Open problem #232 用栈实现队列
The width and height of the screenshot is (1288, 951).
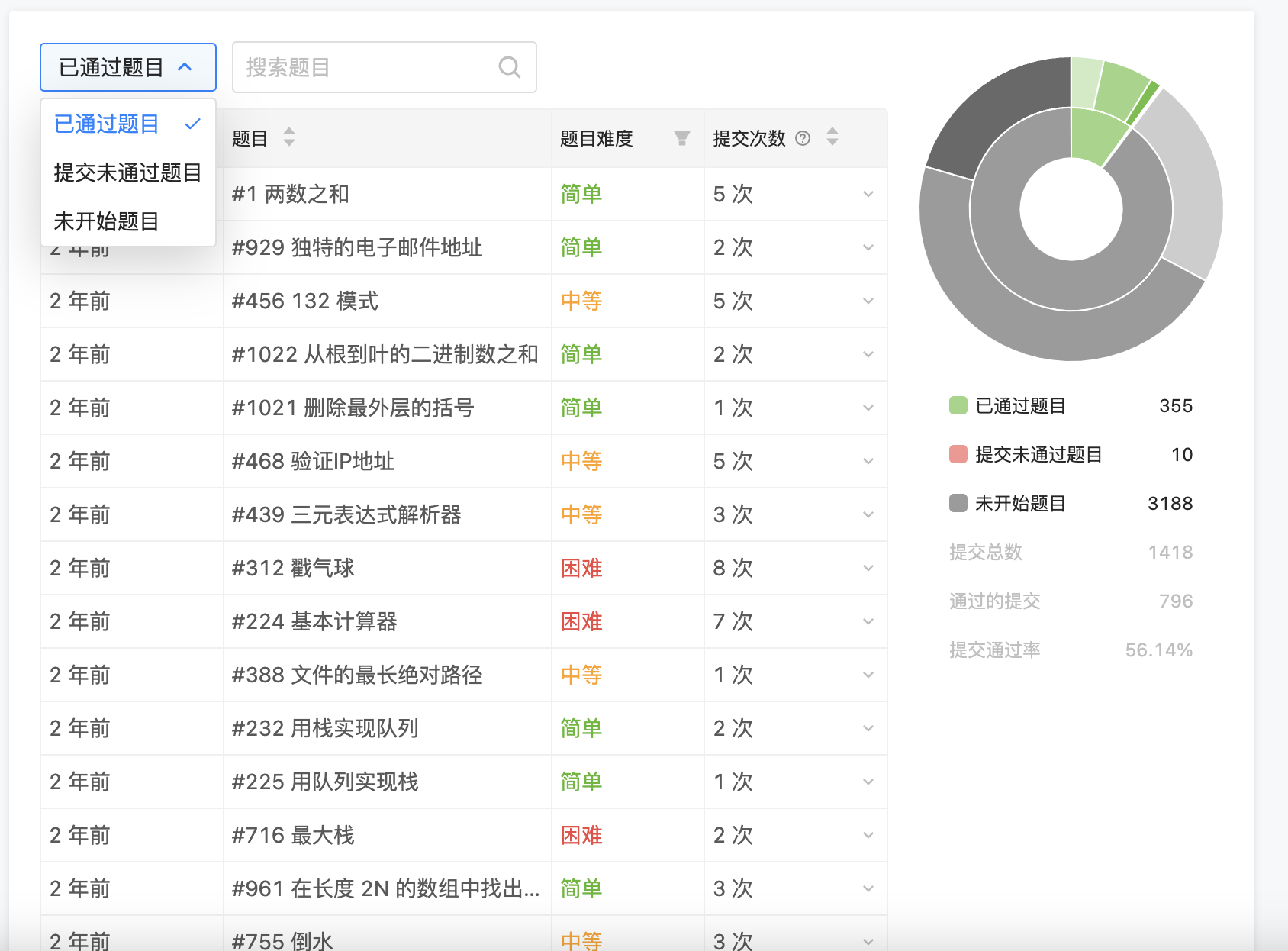[325, 728]
